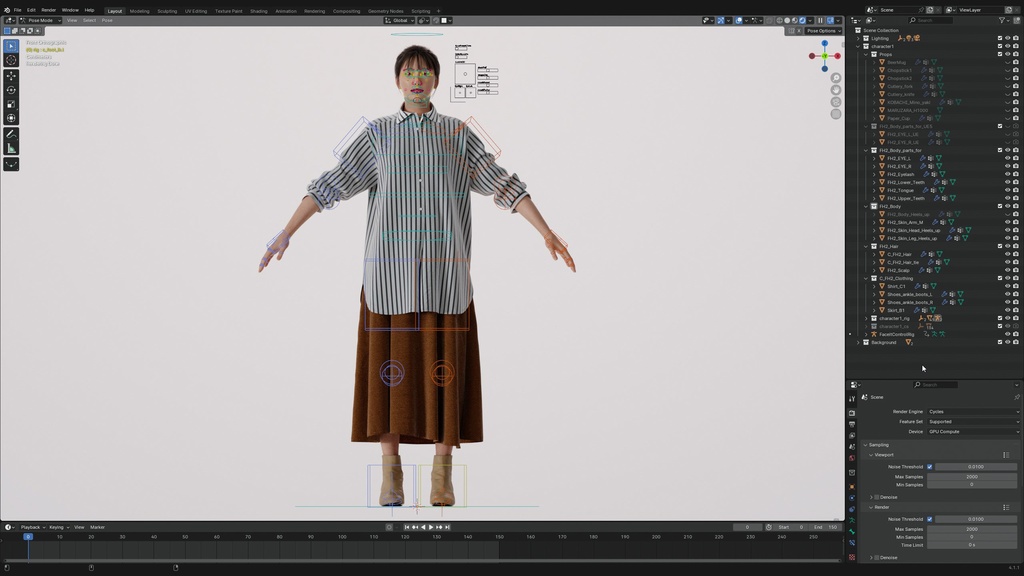Collapse the Props collection in the outliner
The height and width of the screenshot is (576, 1024).
865,54
